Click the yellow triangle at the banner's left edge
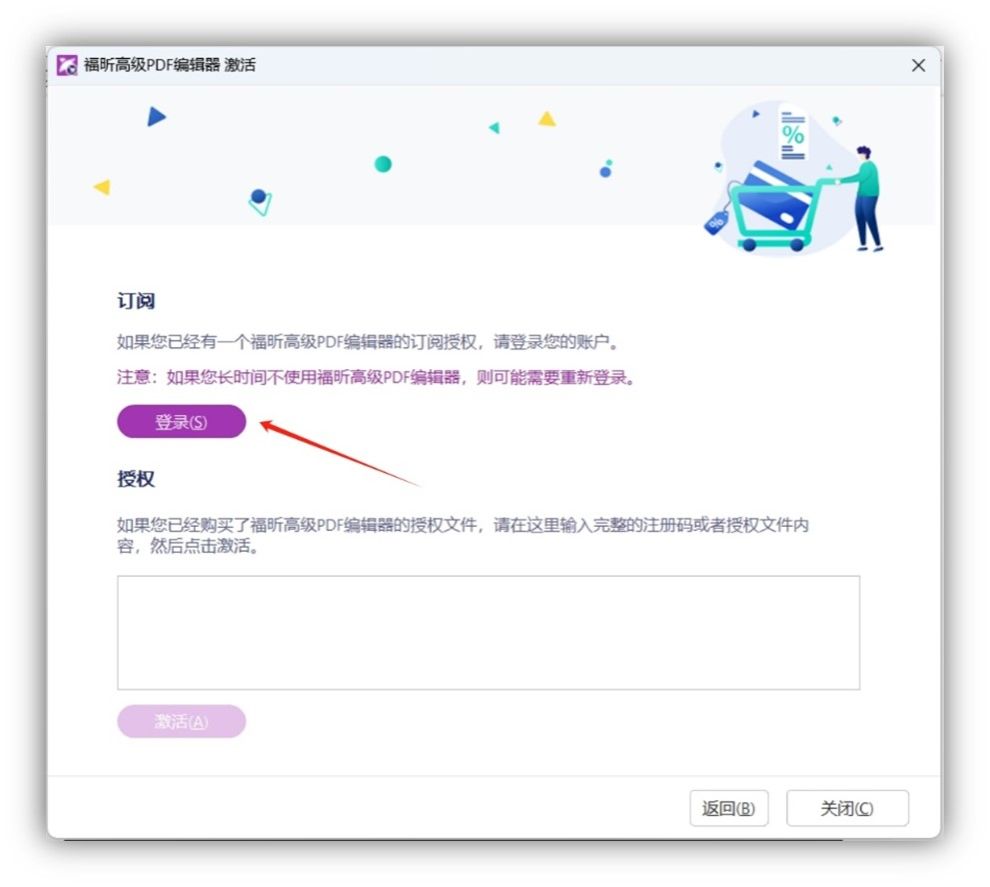The height and width of the screenshot is (887, 990). pos(102,187)
